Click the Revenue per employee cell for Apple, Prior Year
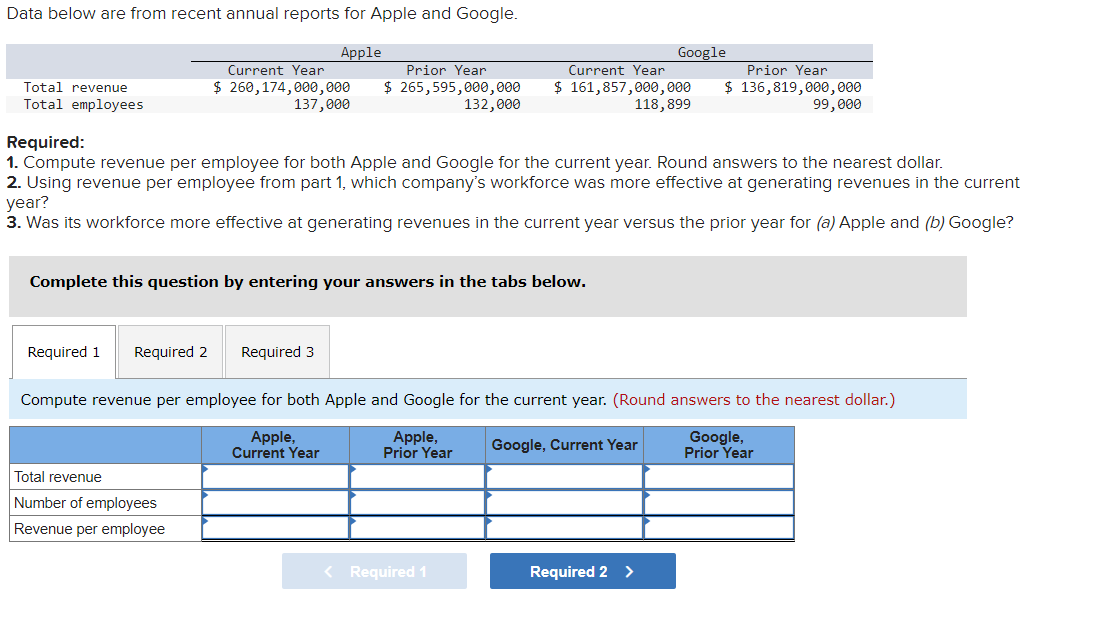 tap(416, 528)
